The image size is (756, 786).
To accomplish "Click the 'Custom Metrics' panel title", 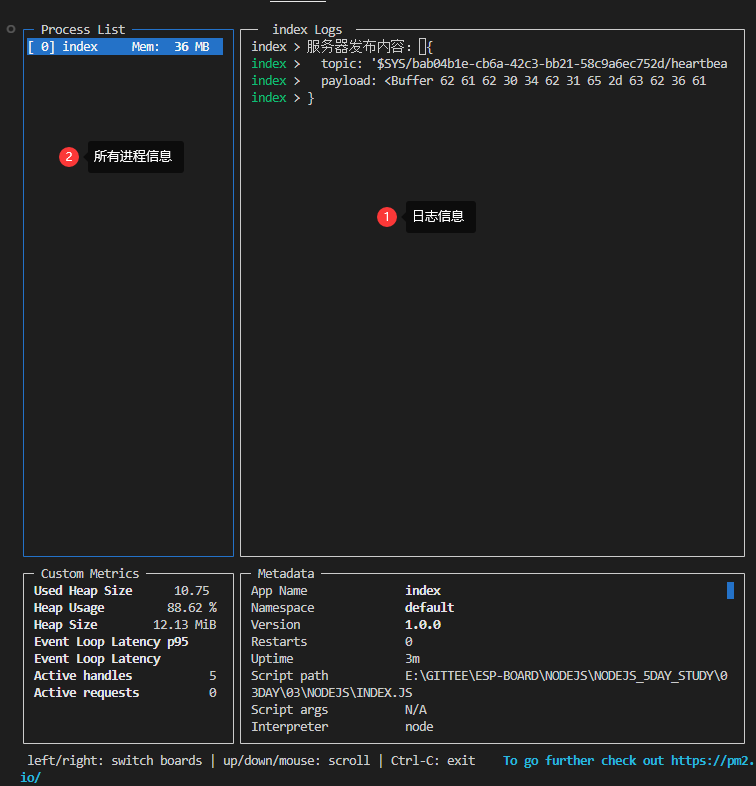I will coord(90,573).
